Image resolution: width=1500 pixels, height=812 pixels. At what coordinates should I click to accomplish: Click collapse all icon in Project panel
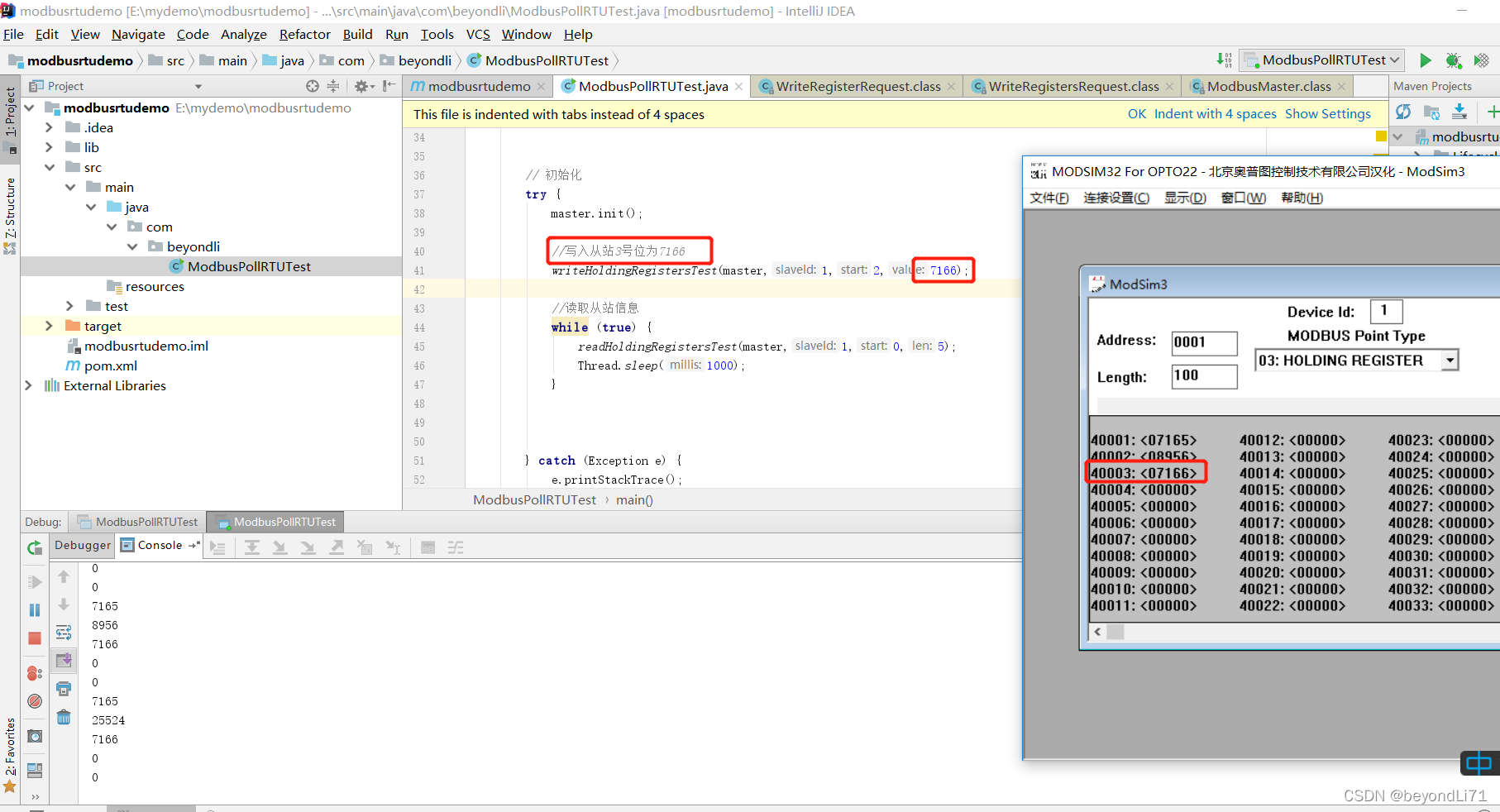(x=333, y=86)
